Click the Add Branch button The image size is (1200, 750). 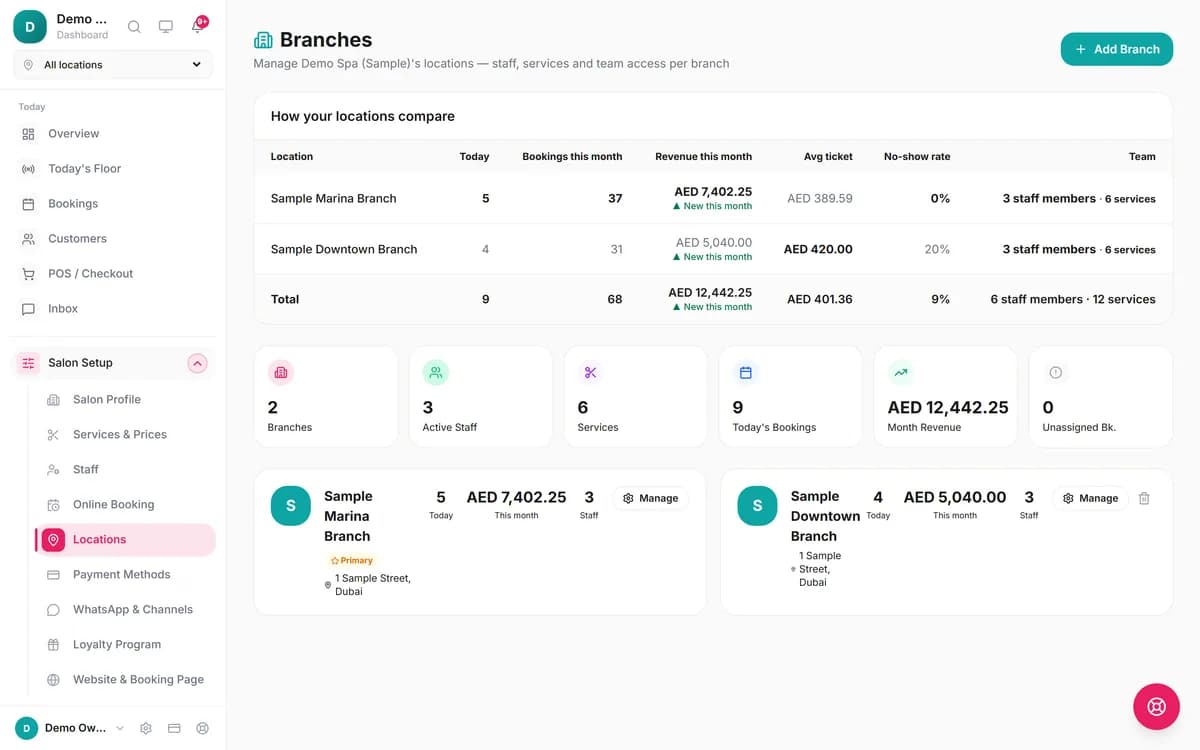coord(1117,49)
